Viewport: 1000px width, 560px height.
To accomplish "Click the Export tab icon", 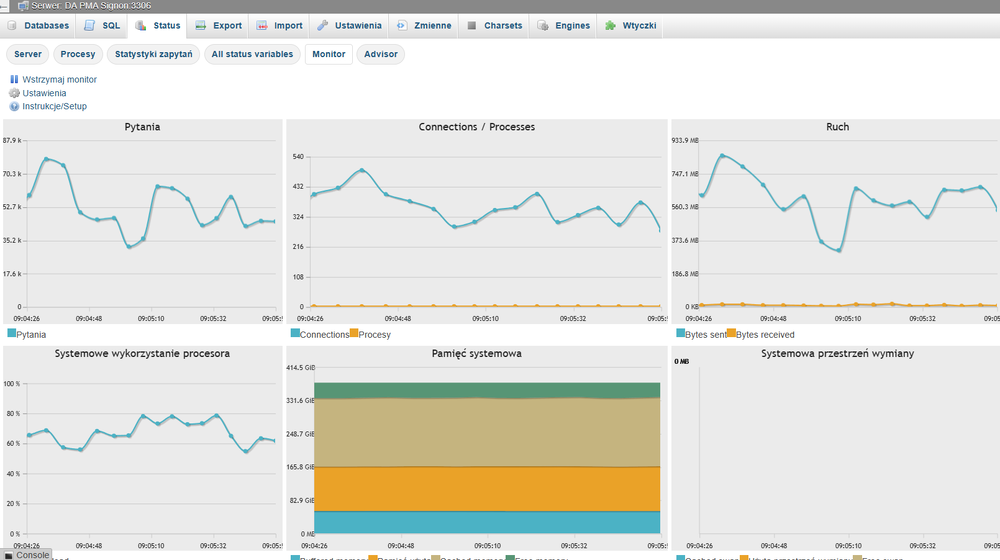I will pyautogui.click(x=201, y=25).
